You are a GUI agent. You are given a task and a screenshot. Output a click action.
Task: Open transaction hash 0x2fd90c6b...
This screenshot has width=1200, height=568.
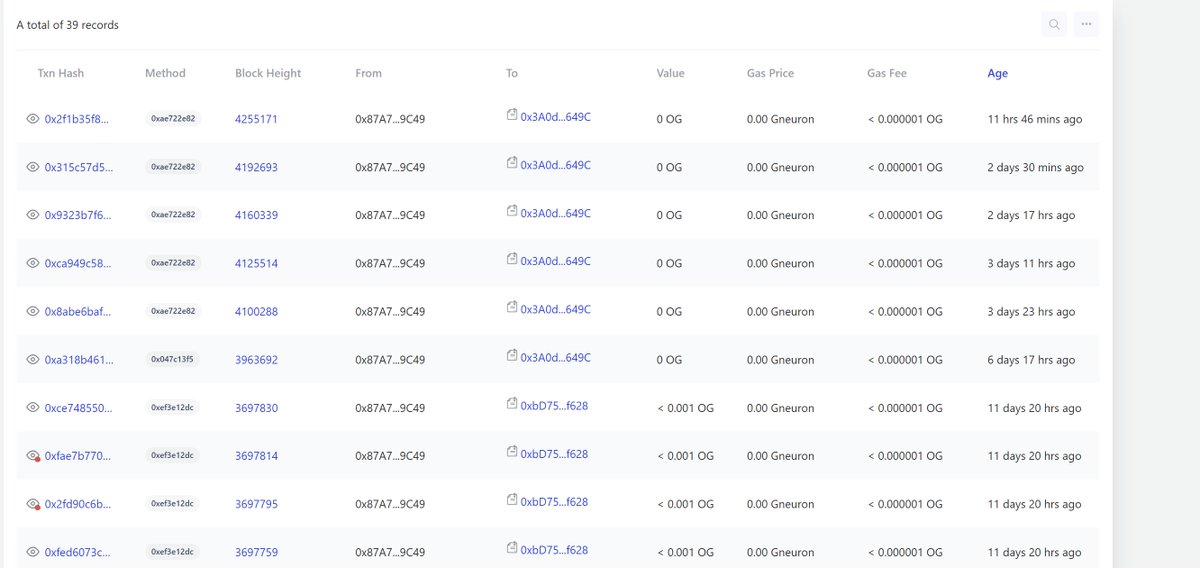point(78,504)
